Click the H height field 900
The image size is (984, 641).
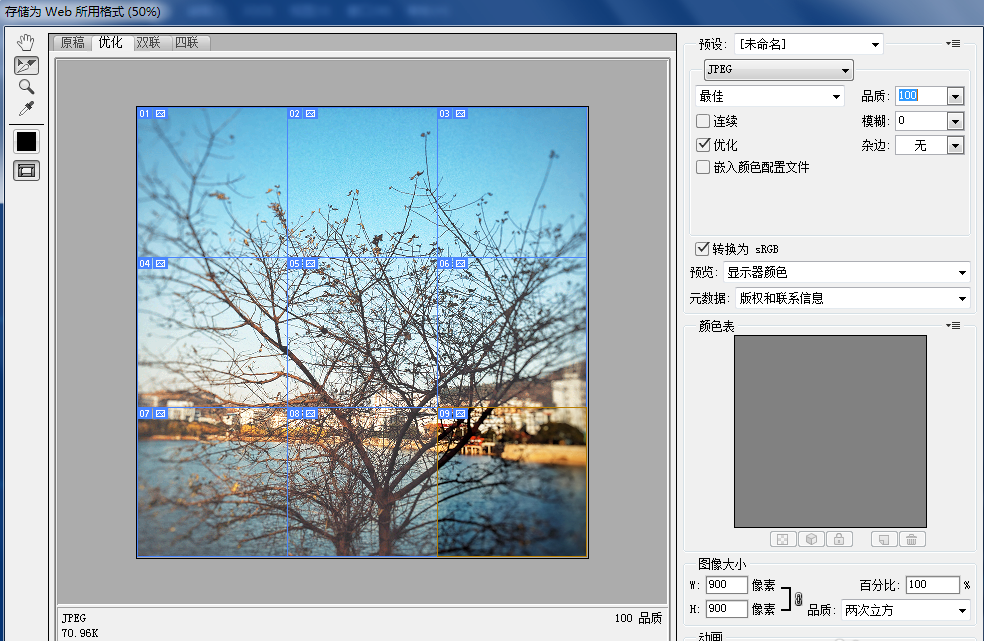point(727,608)
